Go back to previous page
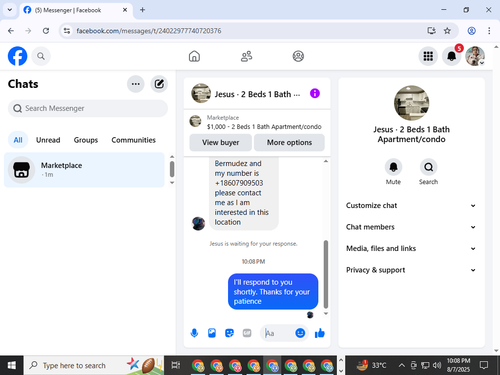This screenshot has height=375, width=500. (11, 31)
